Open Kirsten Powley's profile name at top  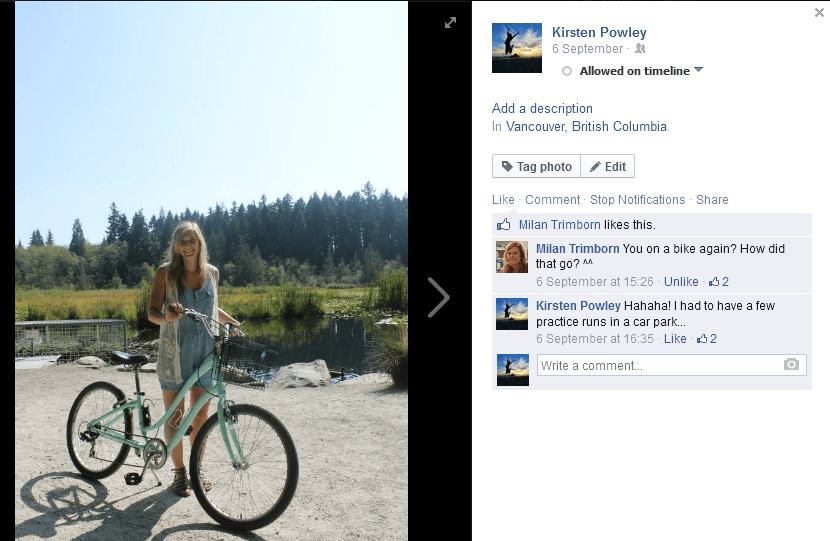[x=599, y=32]
